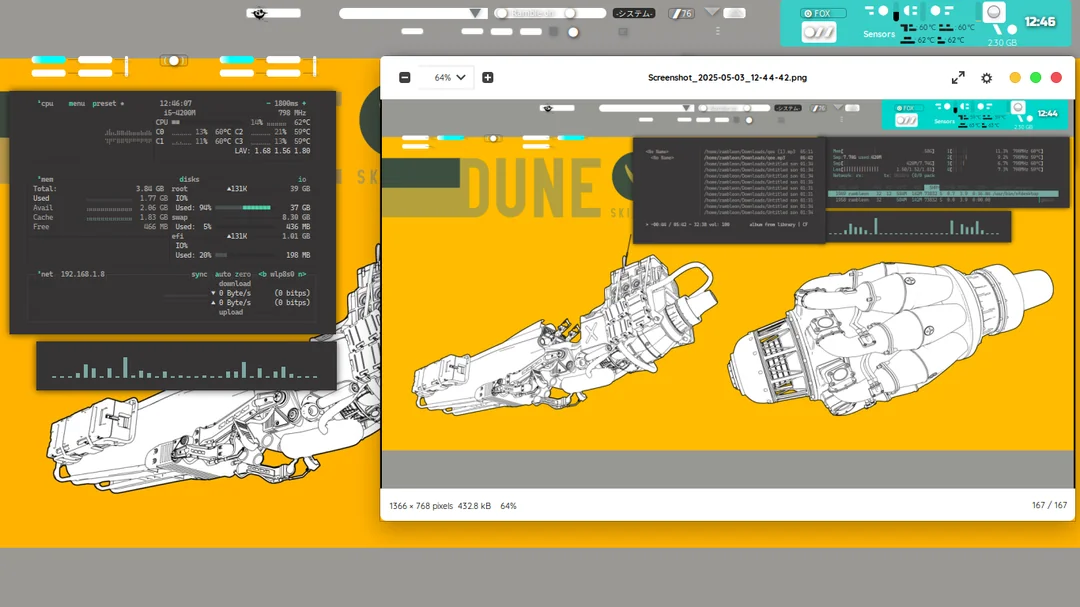This screenshot has height=607, width=1080.
Task: Open 'Sensors' in the teal panel
Action: (879, 34)
